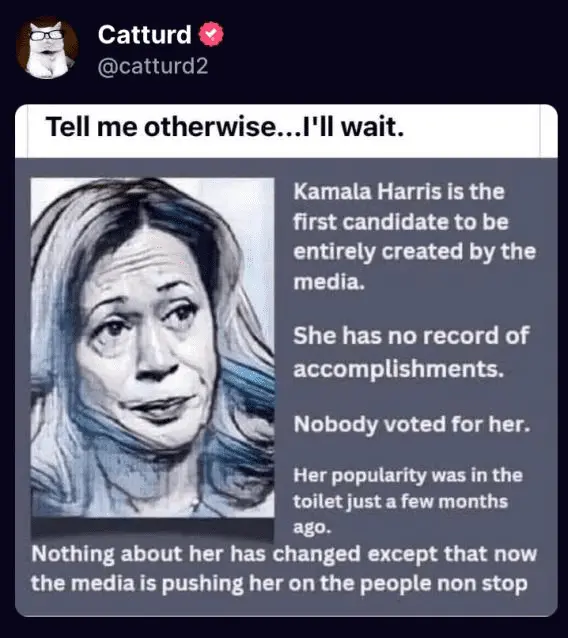Click 'Her popularity was in the' line
This screenshot has width=568, height=638.
(408, 475)
